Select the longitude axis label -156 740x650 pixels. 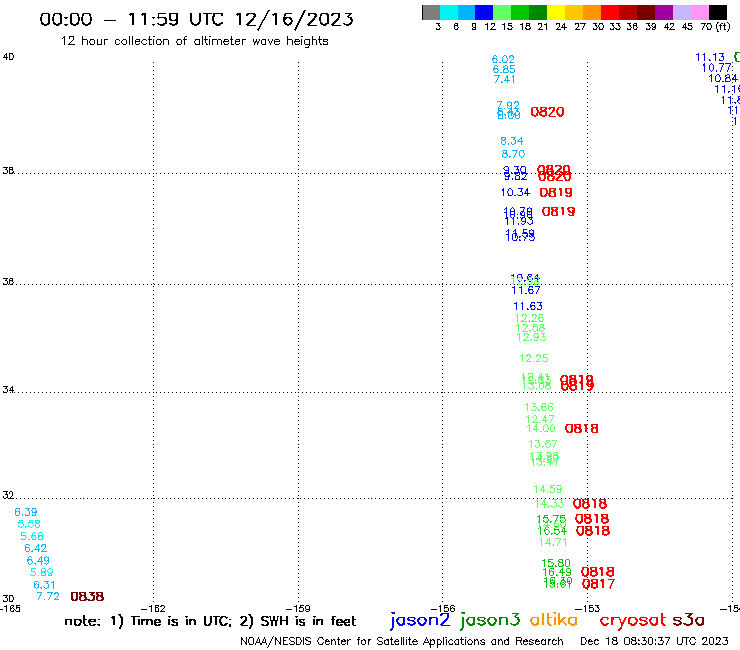click(x=443, y=608)
